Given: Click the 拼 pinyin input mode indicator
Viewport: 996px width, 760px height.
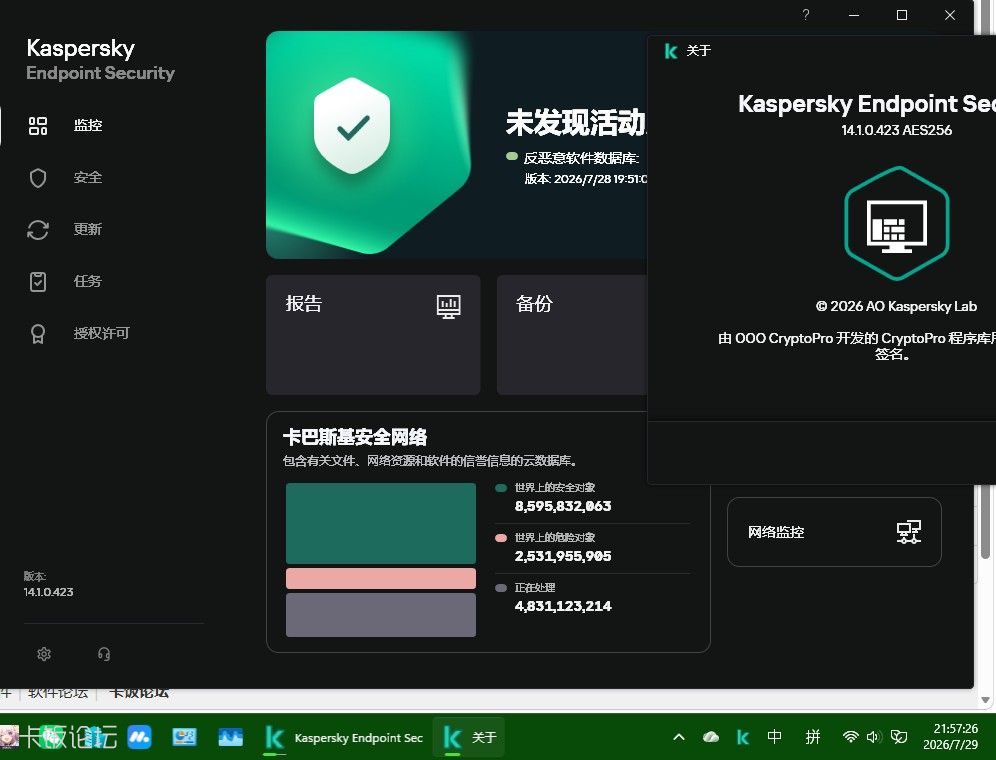Looking at the screenshot, I should [x=812, y=737].
